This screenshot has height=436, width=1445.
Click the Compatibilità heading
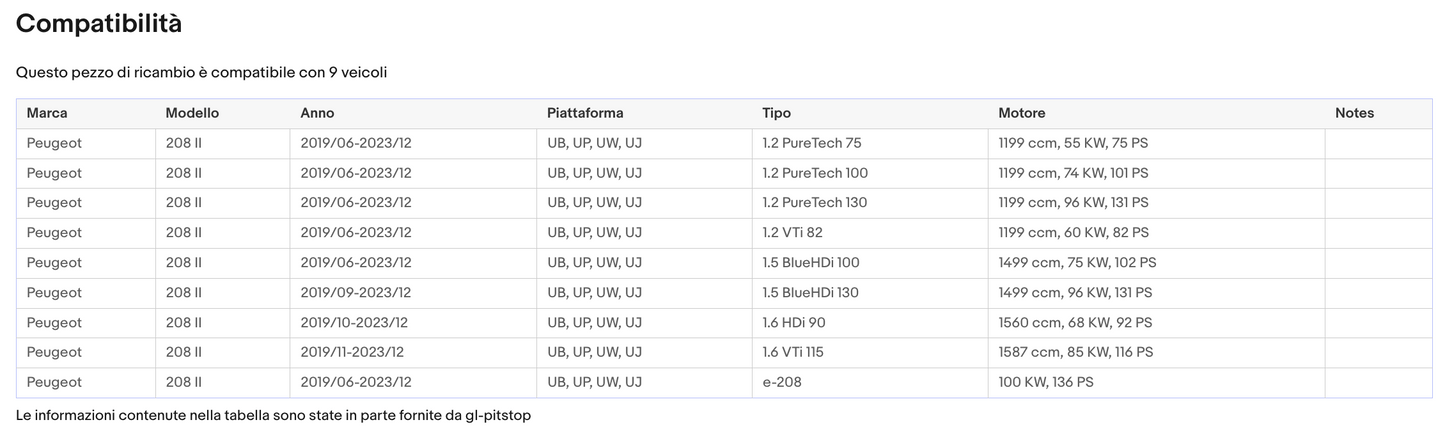[99, 24]
